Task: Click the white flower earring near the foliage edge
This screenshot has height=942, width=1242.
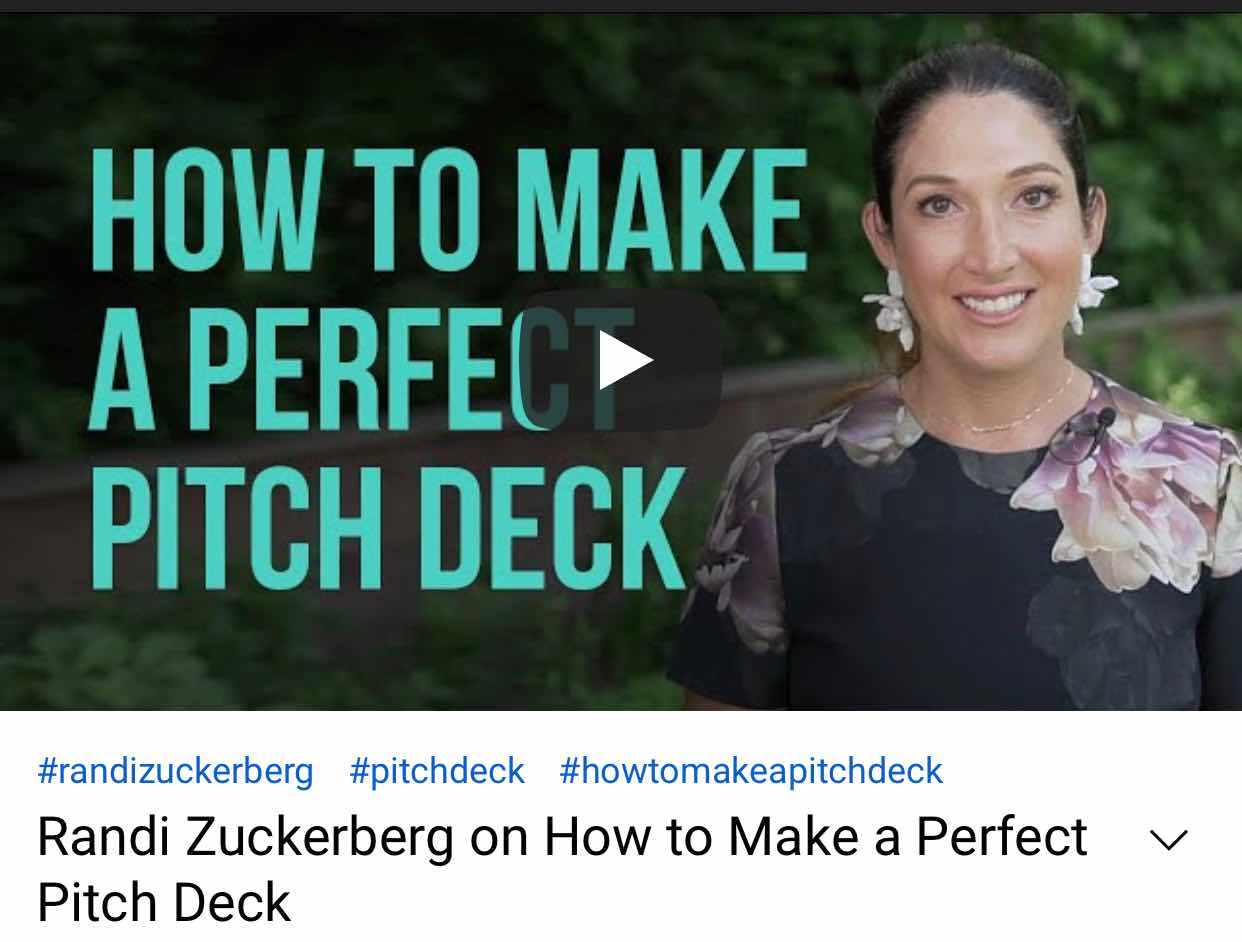Action: coord(1091,290)
